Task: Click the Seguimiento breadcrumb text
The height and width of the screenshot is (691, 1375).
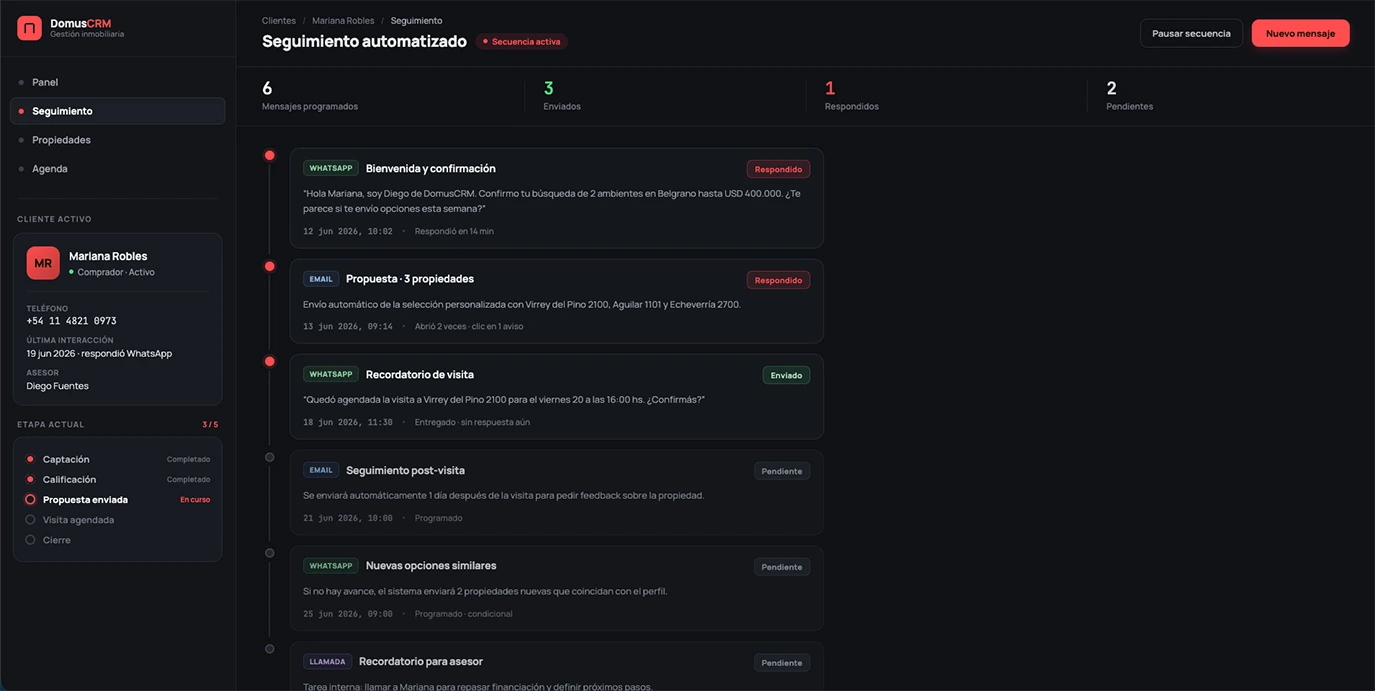Action: 416,20
